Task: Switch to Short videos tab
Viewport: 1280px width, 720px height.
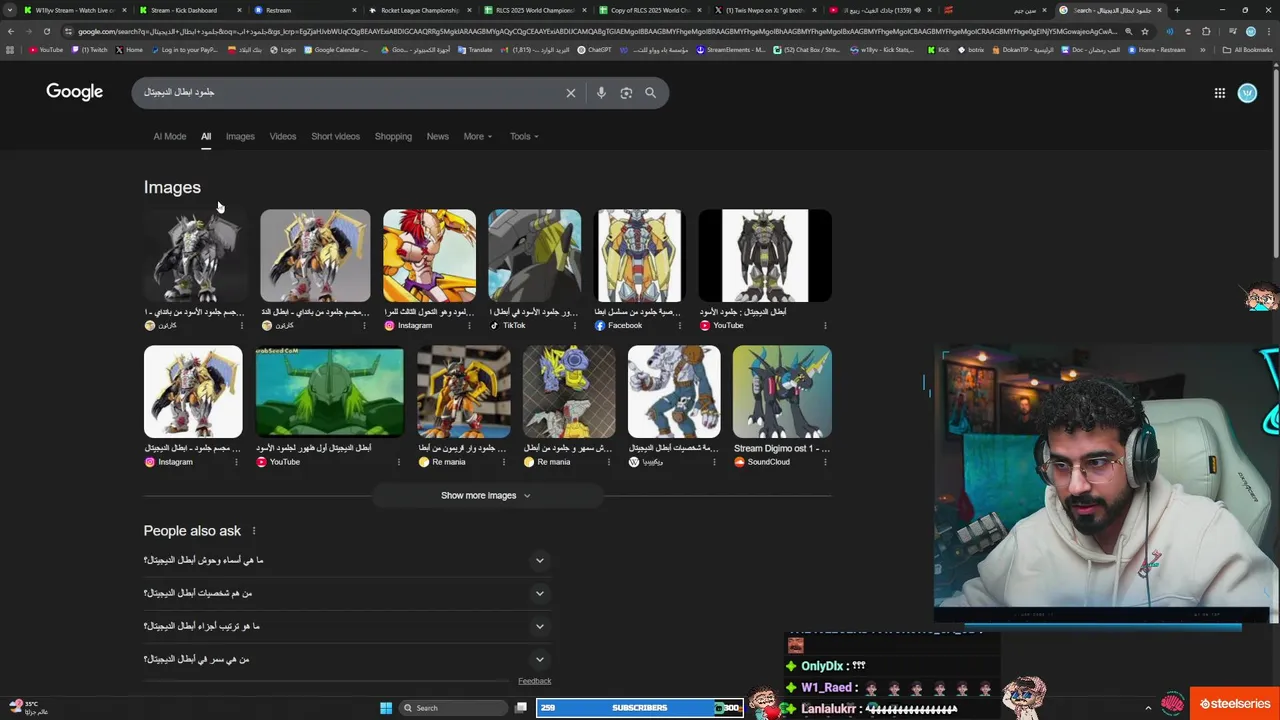Action: click(335, 136)
